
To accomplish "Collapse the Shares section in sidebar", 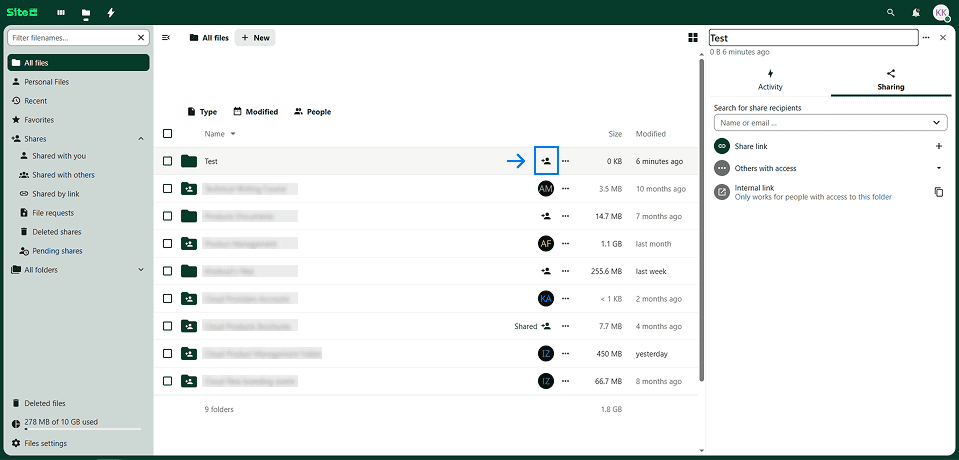I will point(140,139).
